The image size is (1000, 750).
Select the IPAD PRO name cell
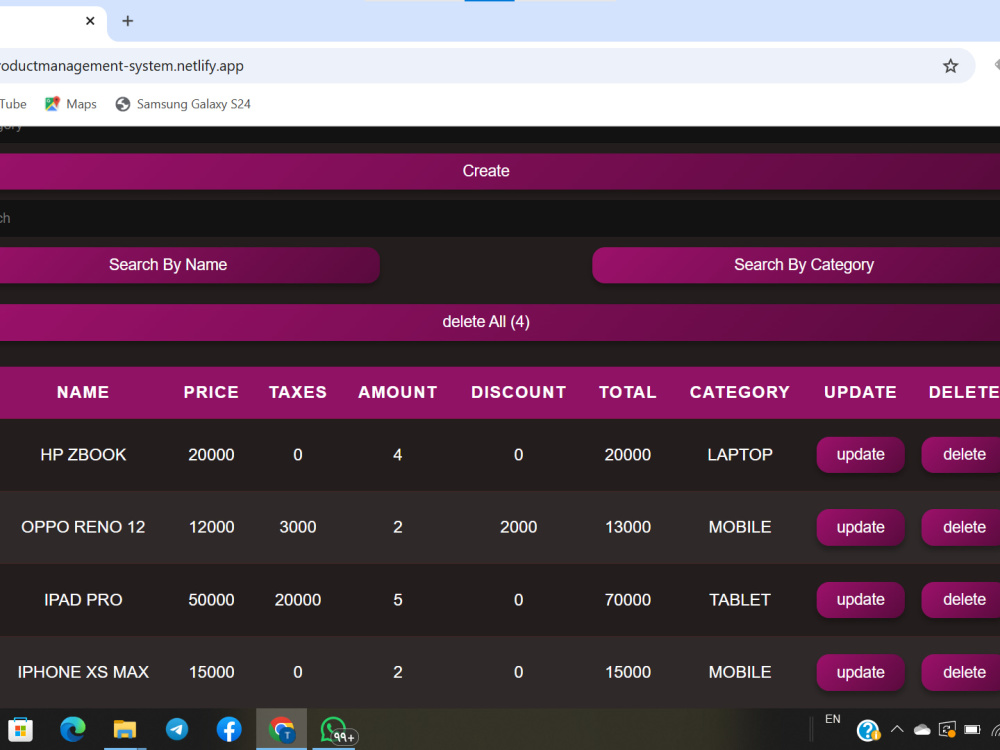click(83, 600)
